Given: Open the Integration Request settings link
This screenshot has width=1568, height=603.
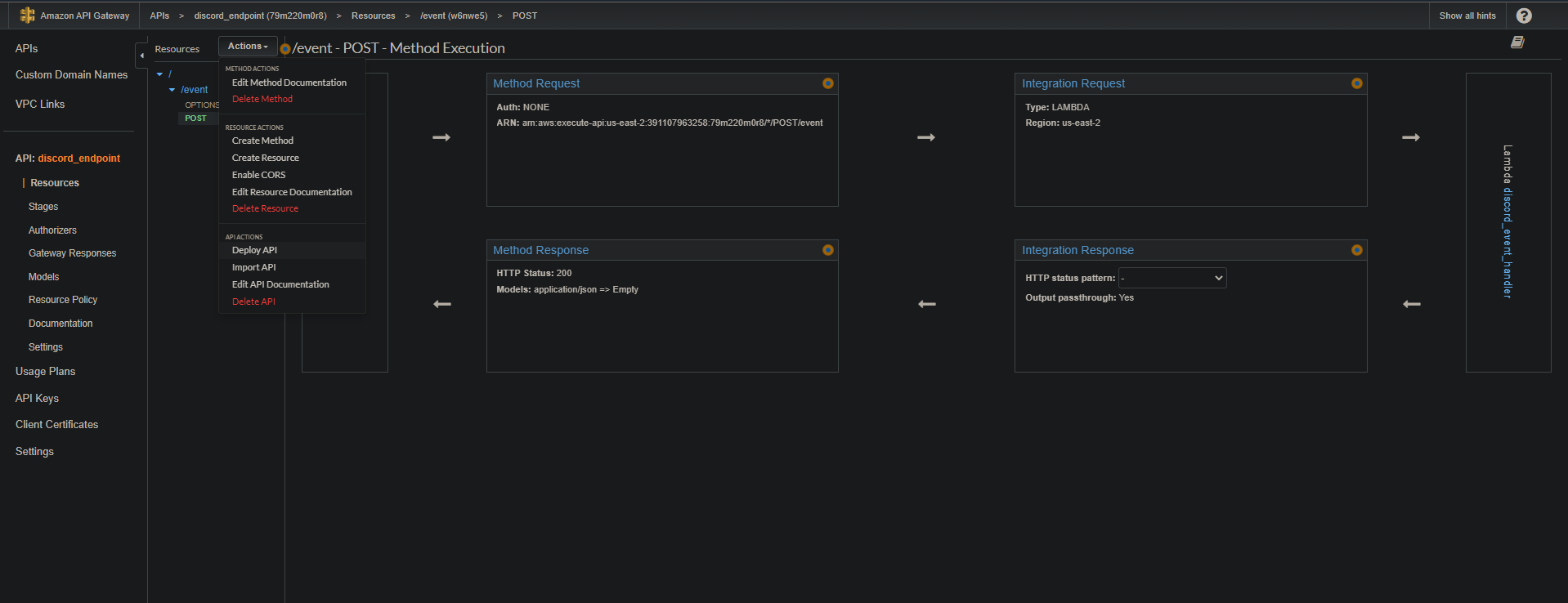Looking at the screenshot, I should 1073,83.
